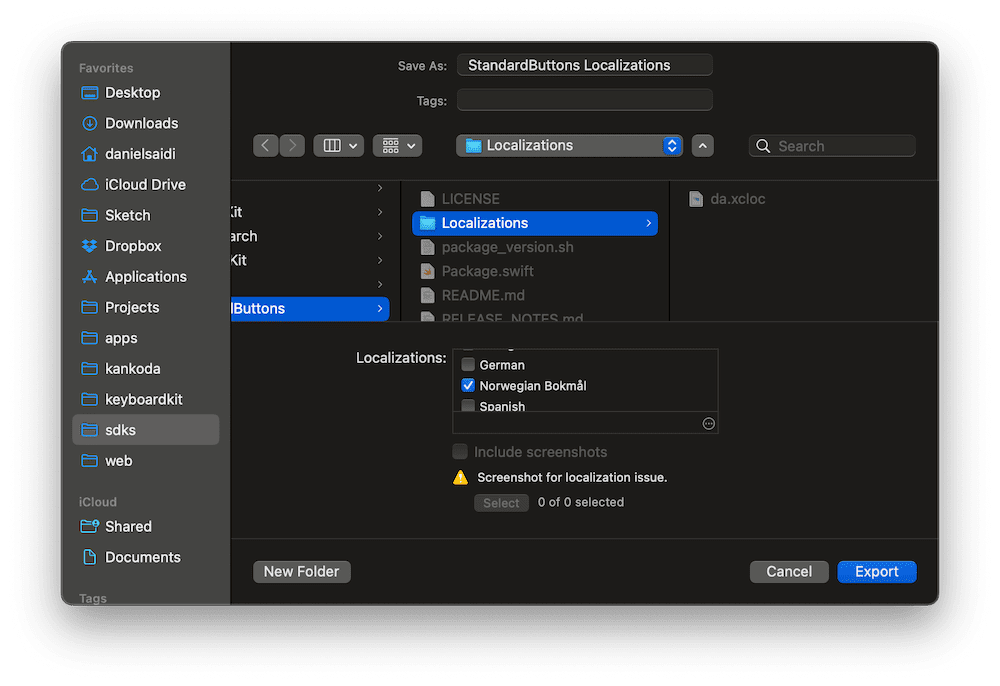Expand the Localizations folder row
1000x686 pixels.
click(649, 223)
